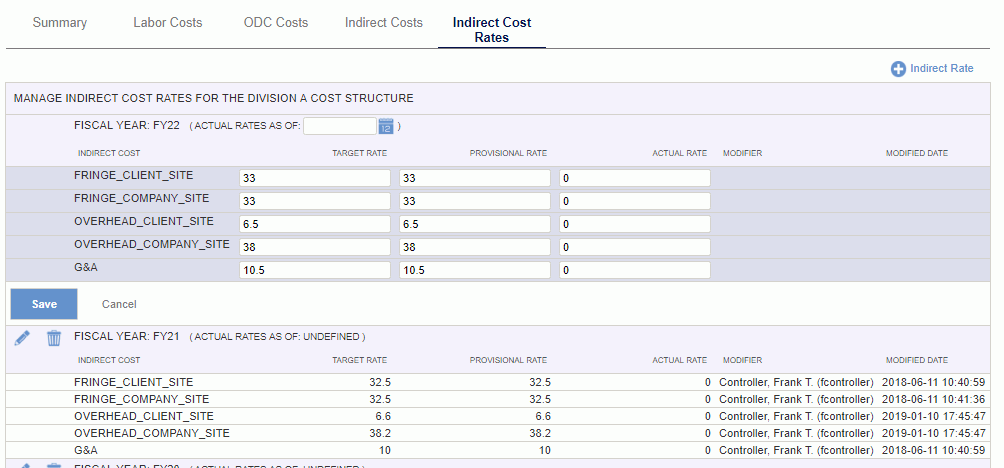
Task: Edit FY22 OVERHEAD_CLIENT_SITE provisional rate field
Action: point(474,224)
